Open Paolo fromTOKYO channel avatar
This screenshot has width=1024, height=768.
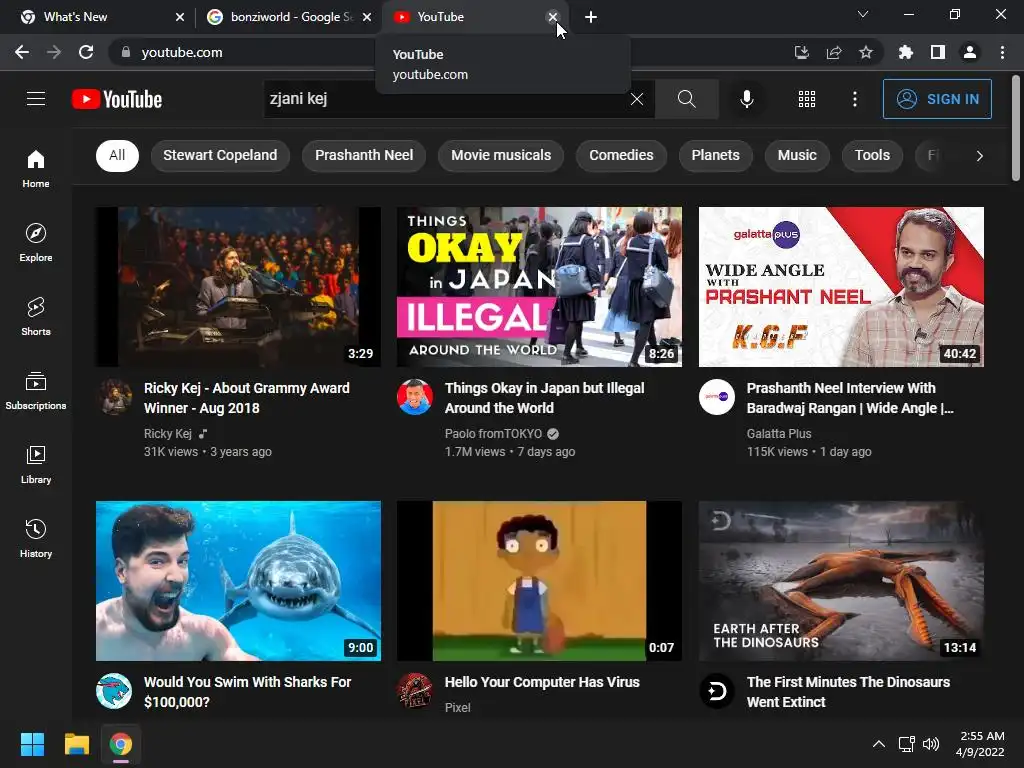(x=415, y=396)
